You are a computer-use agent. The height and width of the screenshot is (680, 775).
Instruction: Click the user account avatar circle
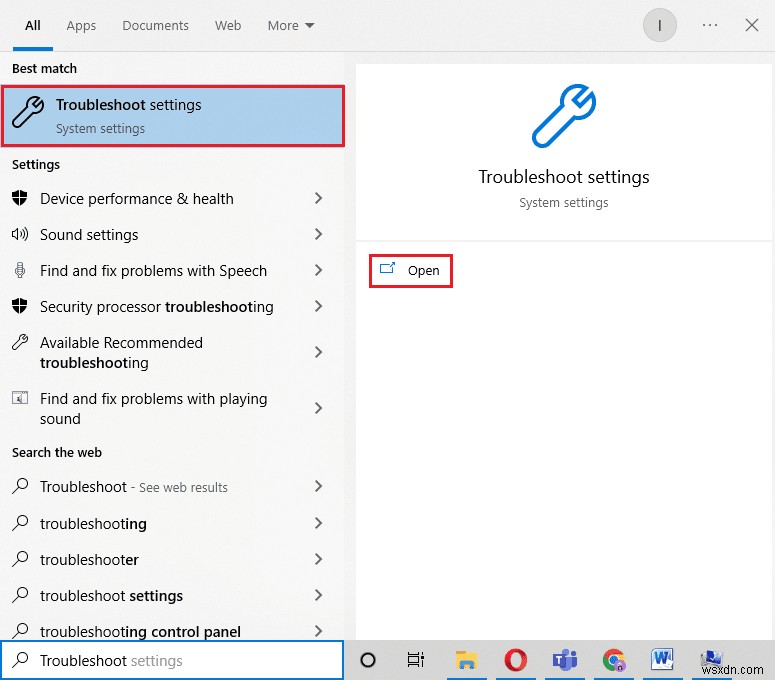point(659,25)
